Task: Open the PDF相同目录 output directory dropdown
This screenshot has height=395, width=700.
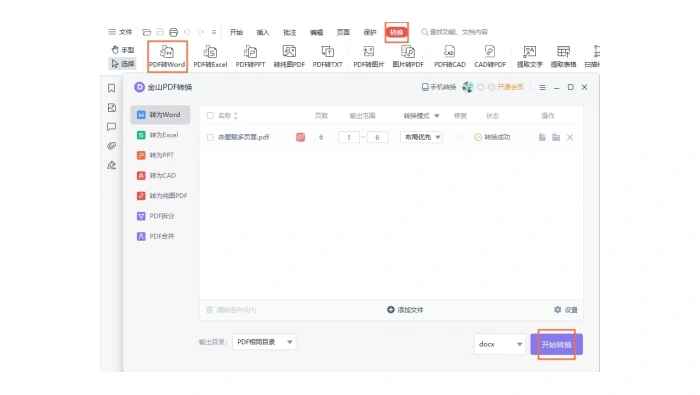Action: 264,342
